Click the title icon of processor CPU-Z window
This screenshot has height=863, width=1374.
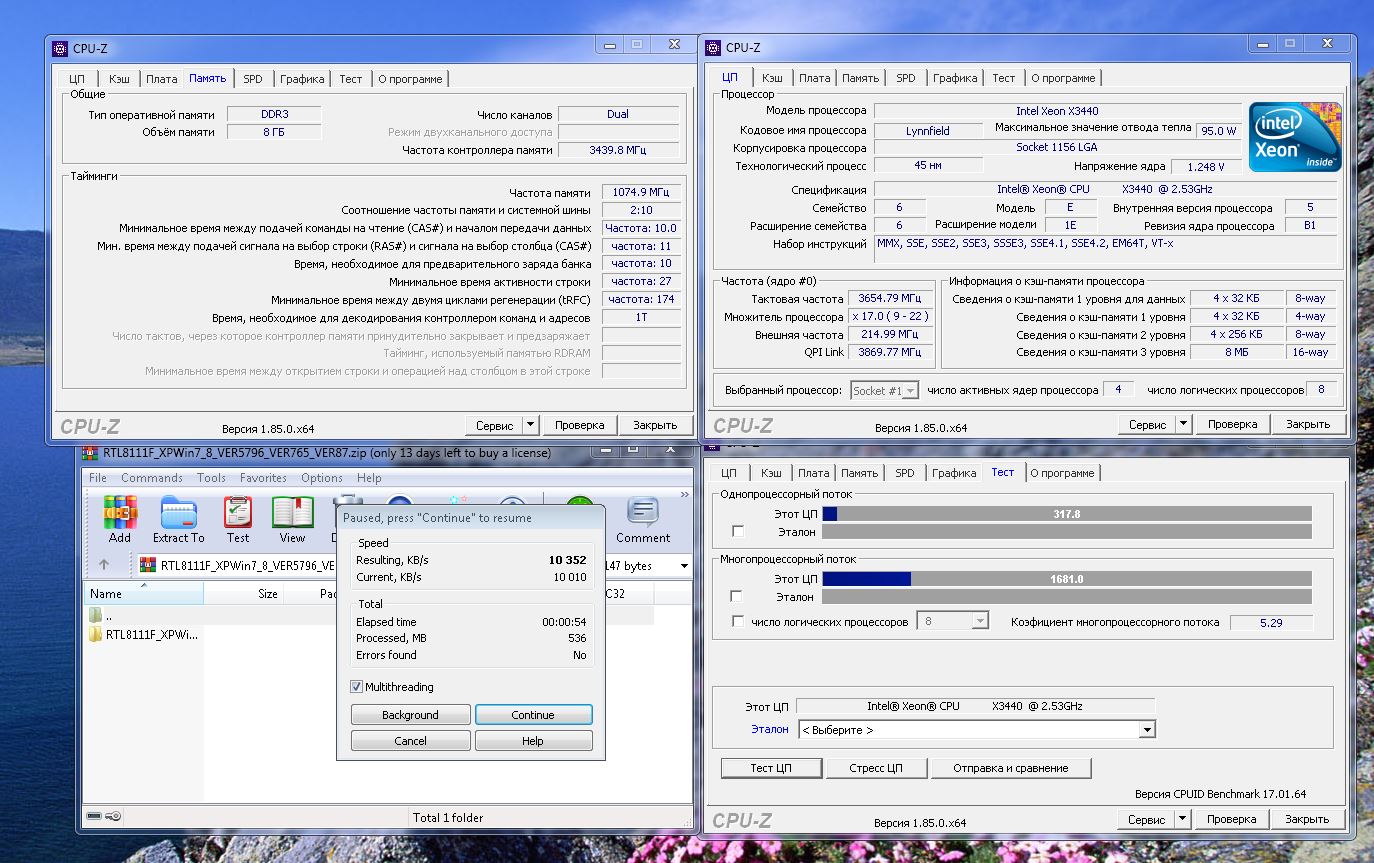712,47
